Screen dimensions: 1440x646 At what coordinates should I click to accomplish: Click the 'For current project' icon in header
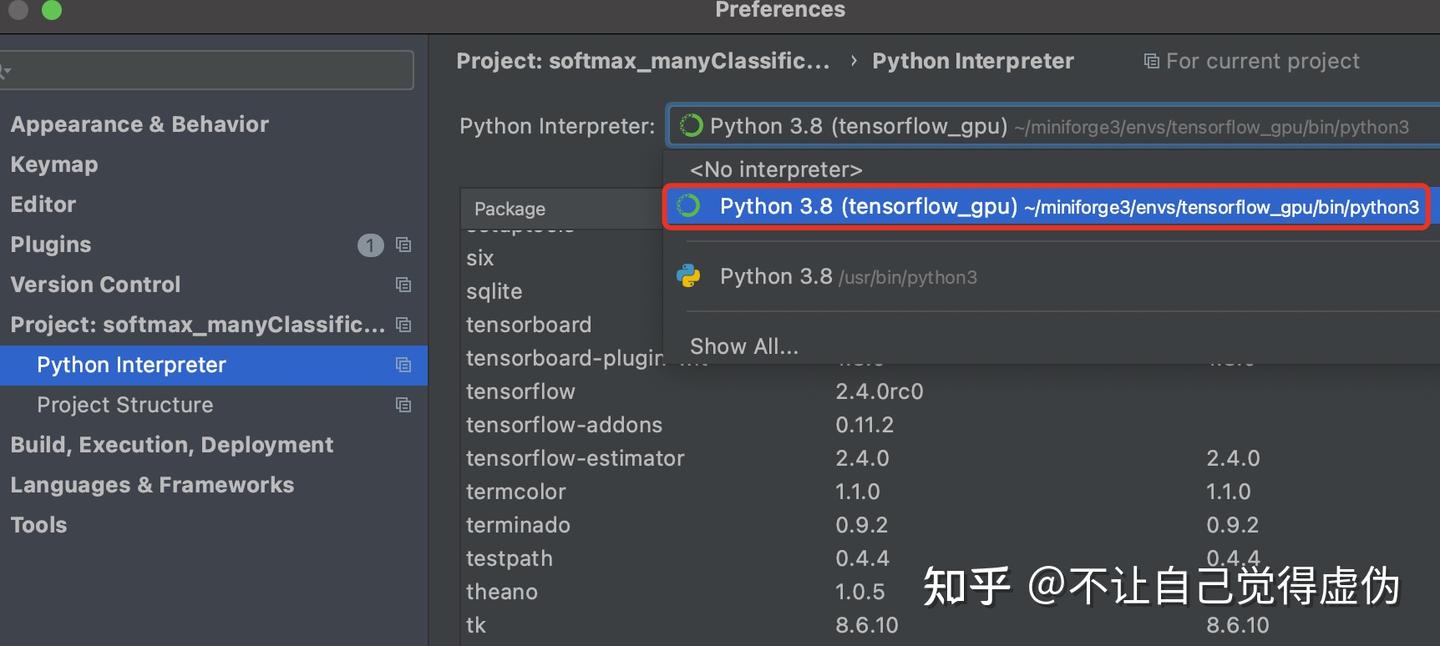pos(1149,60)
